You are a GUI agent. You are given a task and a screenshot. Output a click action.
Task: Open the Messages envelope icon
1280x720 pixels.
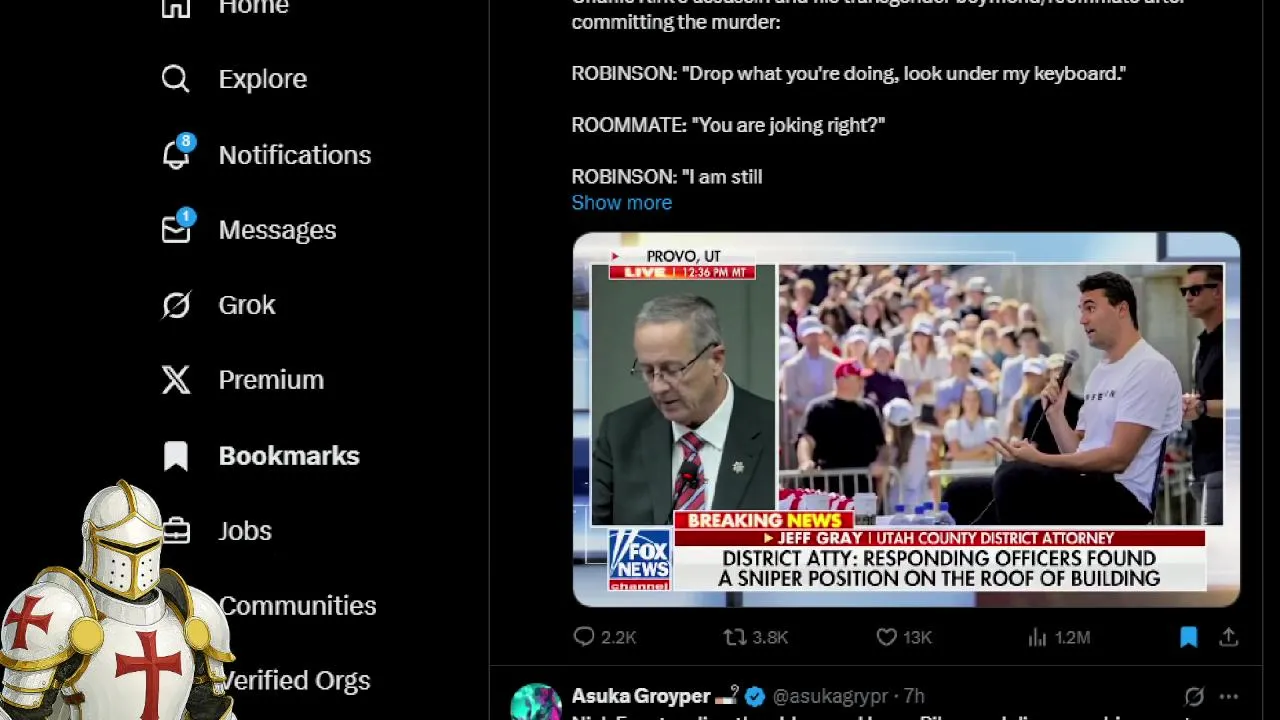pyautogui.click(x=176, y=228)
